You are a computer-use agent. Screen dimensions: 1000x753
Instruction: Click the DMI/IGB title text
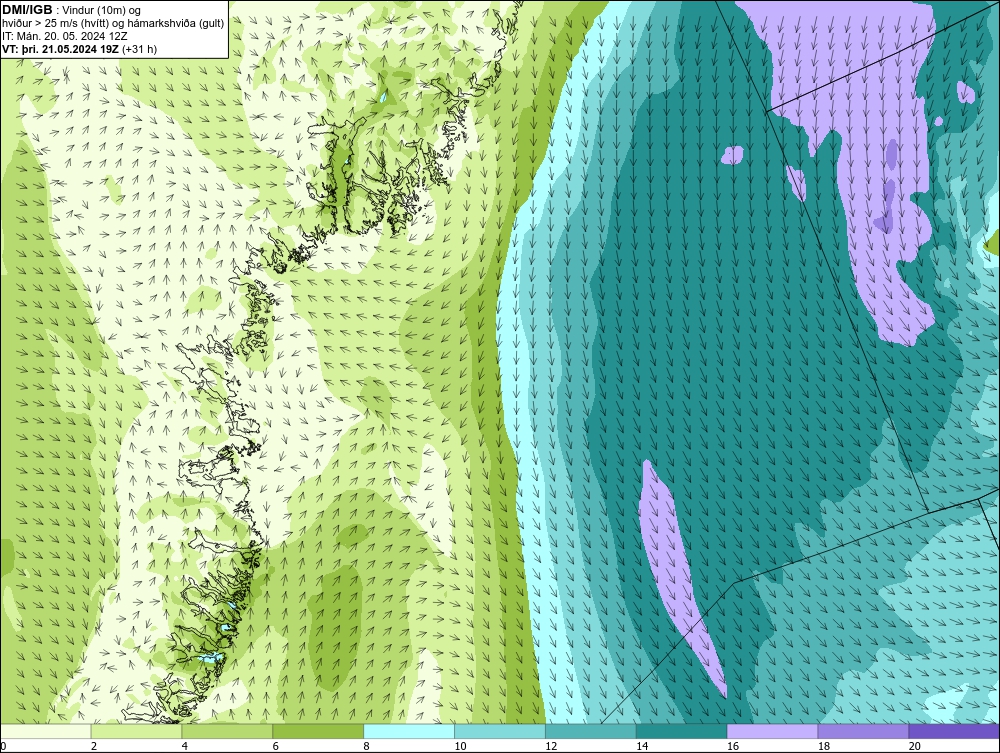pos(27,10)
